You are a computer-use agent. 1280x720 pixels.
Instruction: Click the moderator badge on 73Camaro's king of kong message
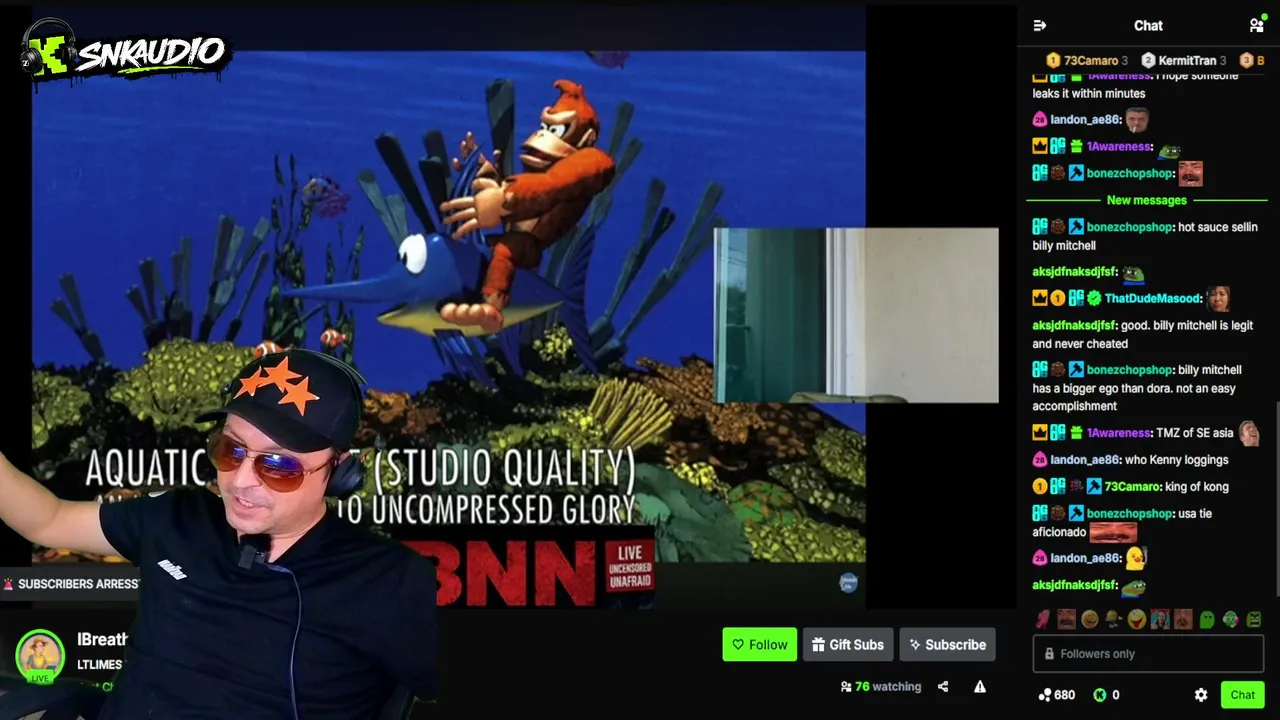(1094, 487)
